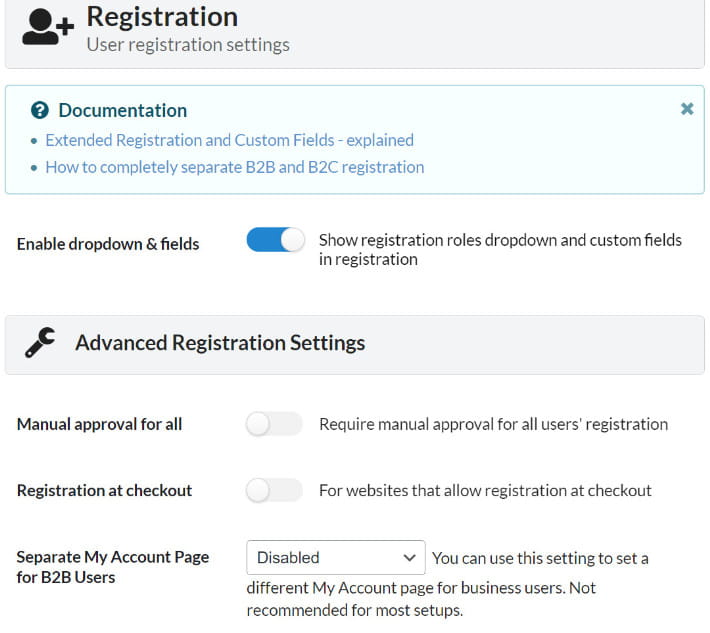The image size is (710, 633).
Task: Enable Manual approval for all toggle
Action: [x=274, y=424]
